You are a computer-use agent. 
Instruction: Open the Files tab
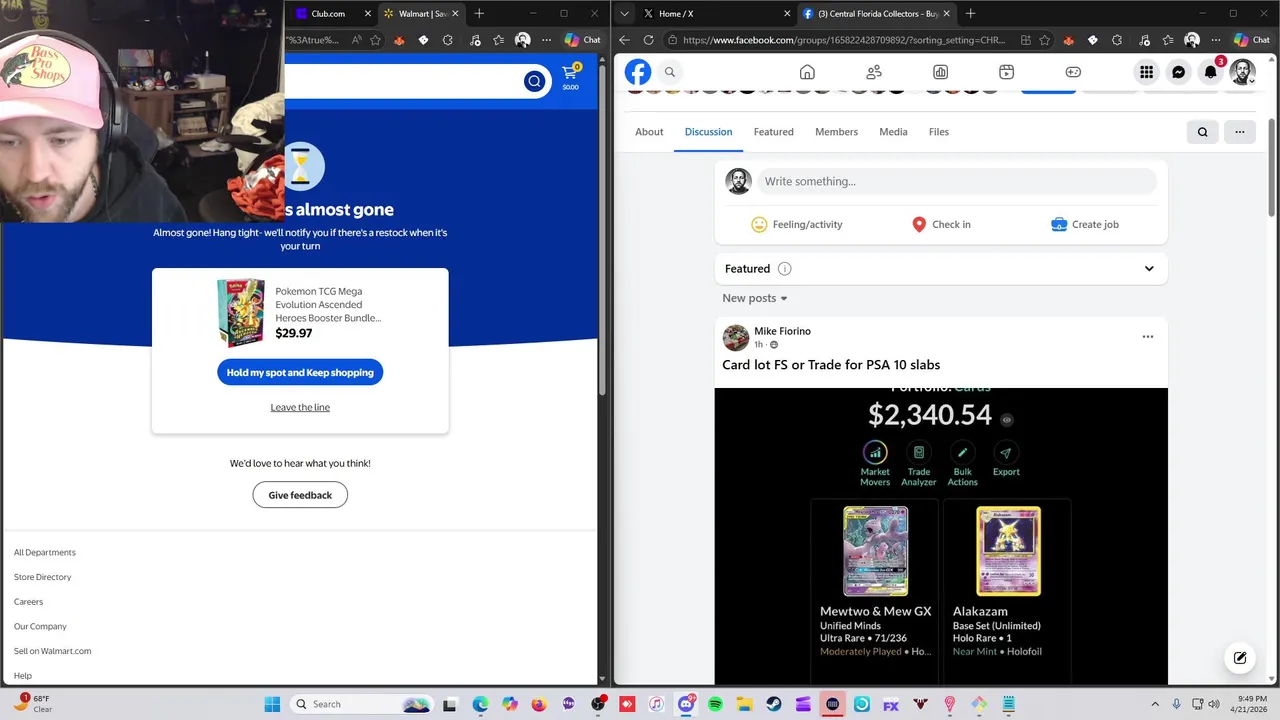point(938,132)
